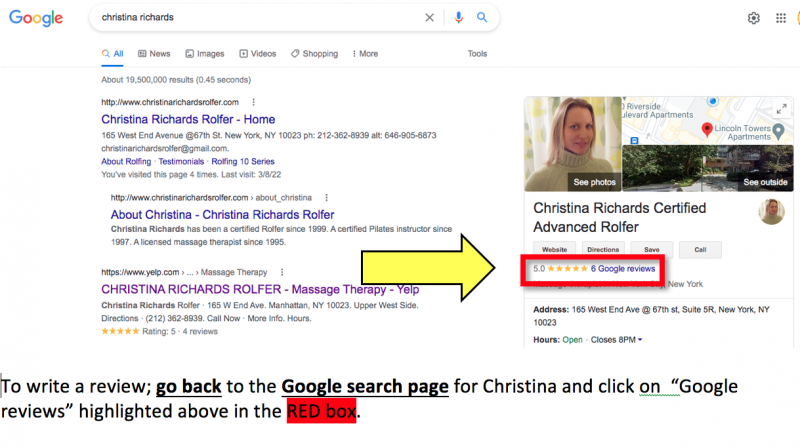Open the Tools search options

pyautogui.click(x=477, y=54)
